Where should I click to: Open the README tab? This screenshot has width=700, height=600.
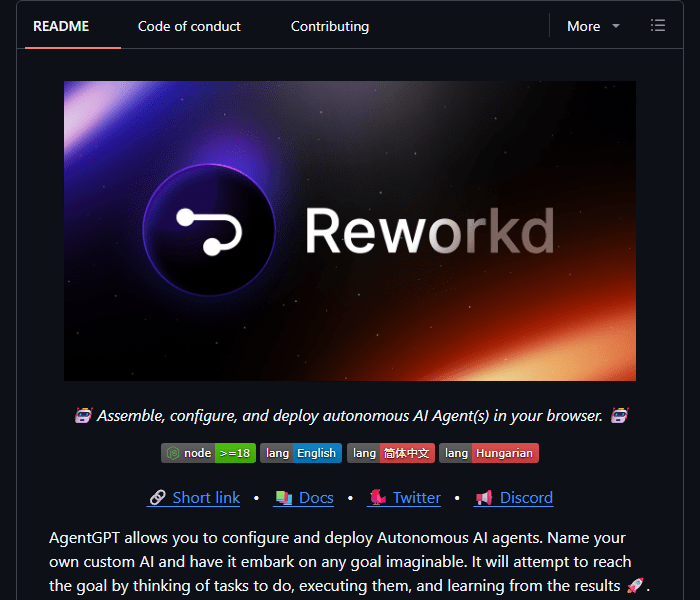61,26
